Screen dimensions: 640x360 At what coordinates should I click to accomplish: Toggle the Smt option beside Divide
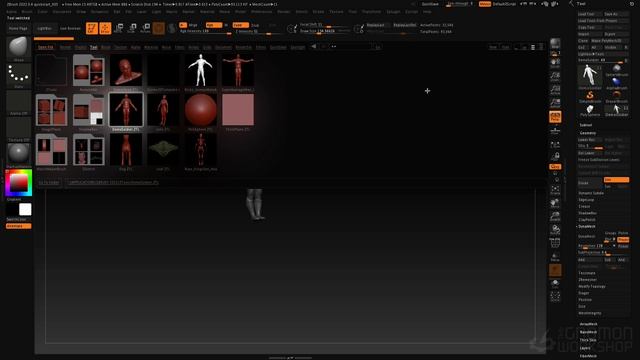(x=616, y=180)
